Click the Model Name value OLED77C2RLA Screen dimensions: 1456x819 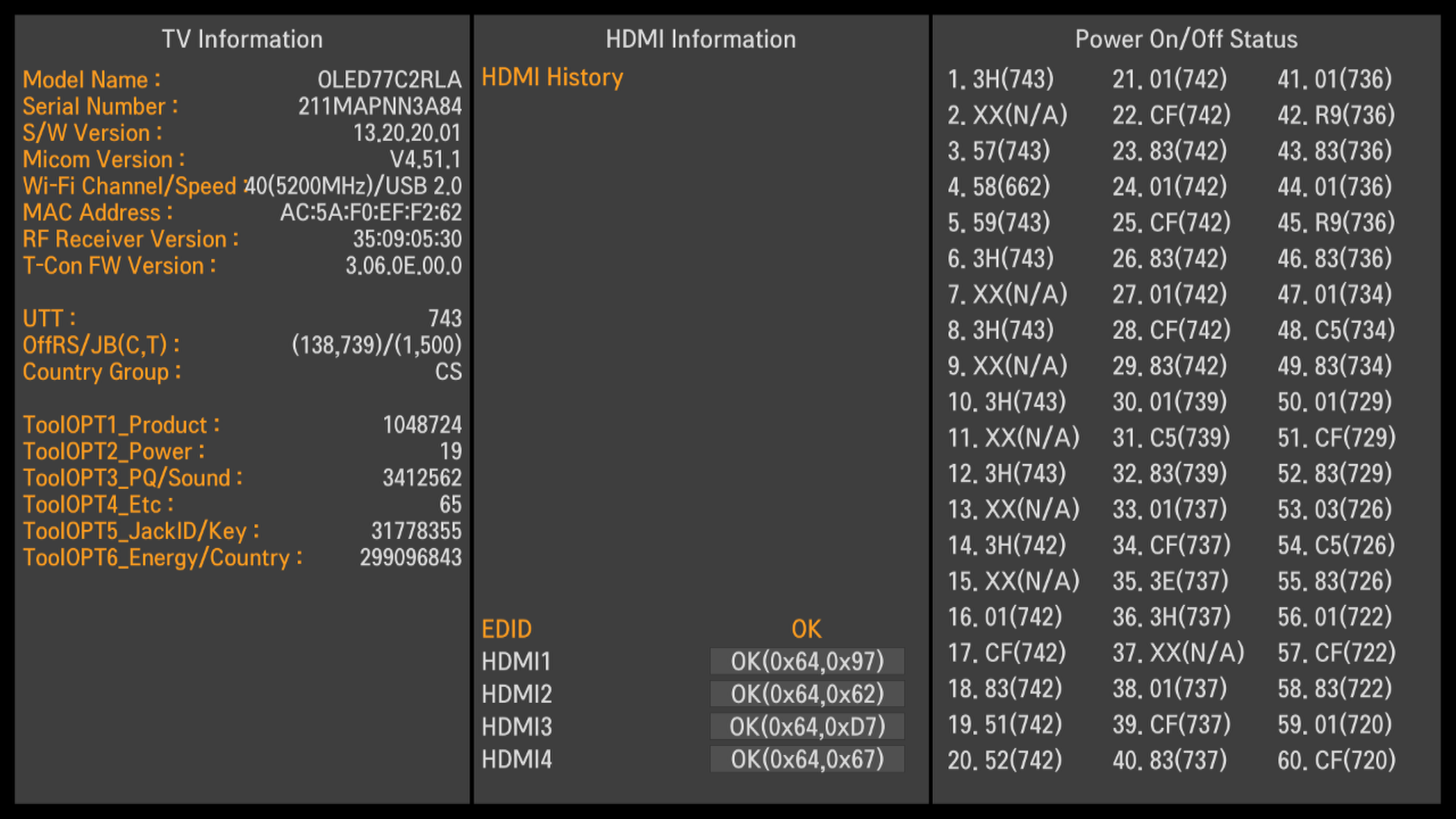389,80
